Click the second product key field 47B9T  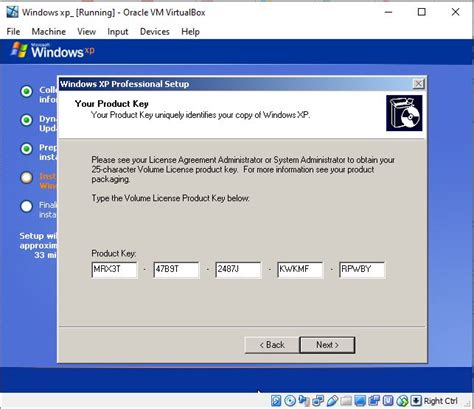(176, 269)
